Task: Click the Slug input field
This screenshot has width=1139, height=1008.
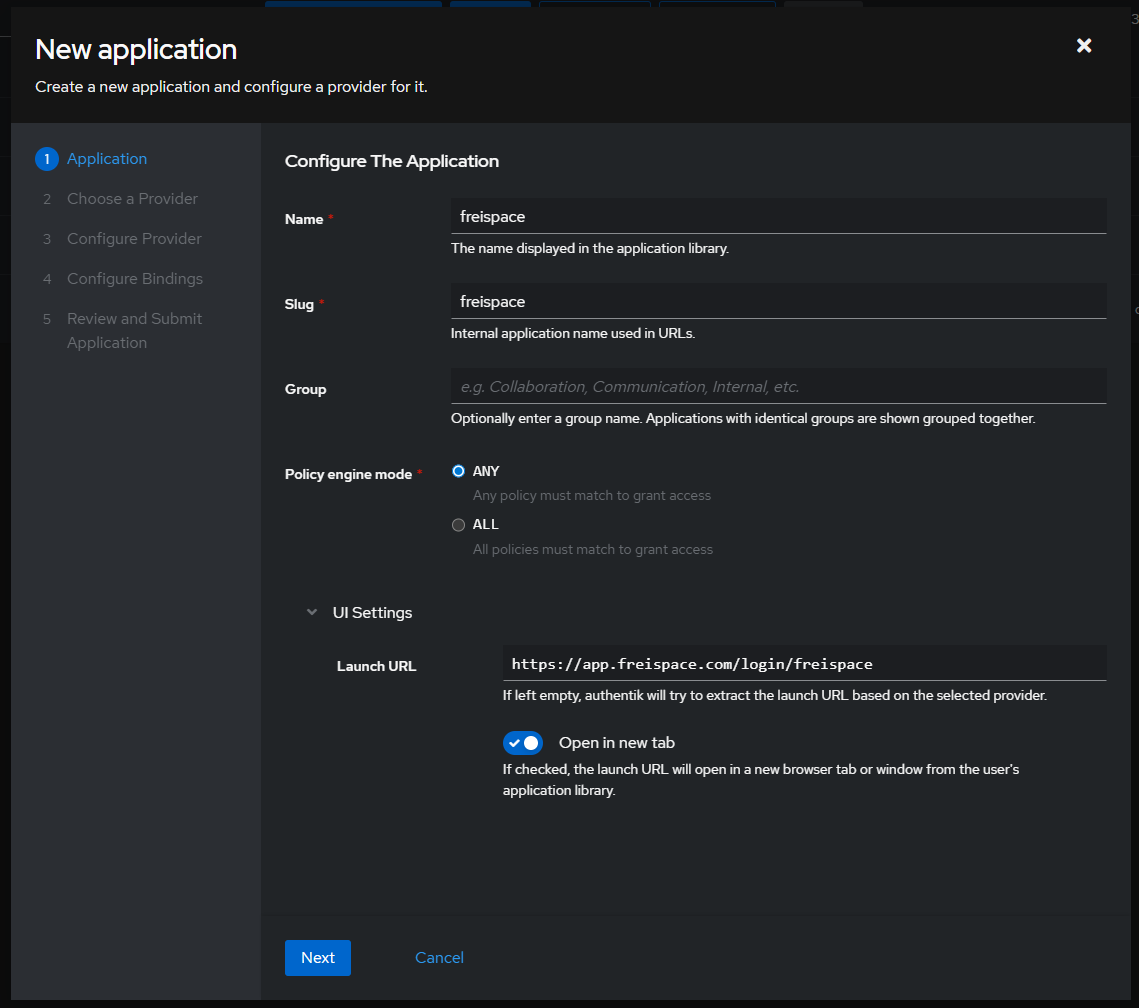Action: (x=778, y=301)
